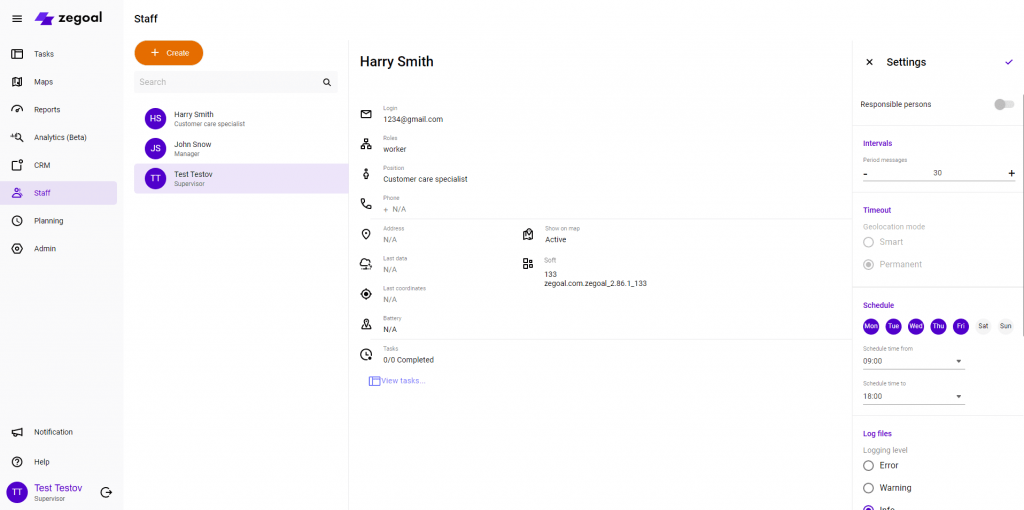
Task: Open the Reports menu item
Action: 47,110
